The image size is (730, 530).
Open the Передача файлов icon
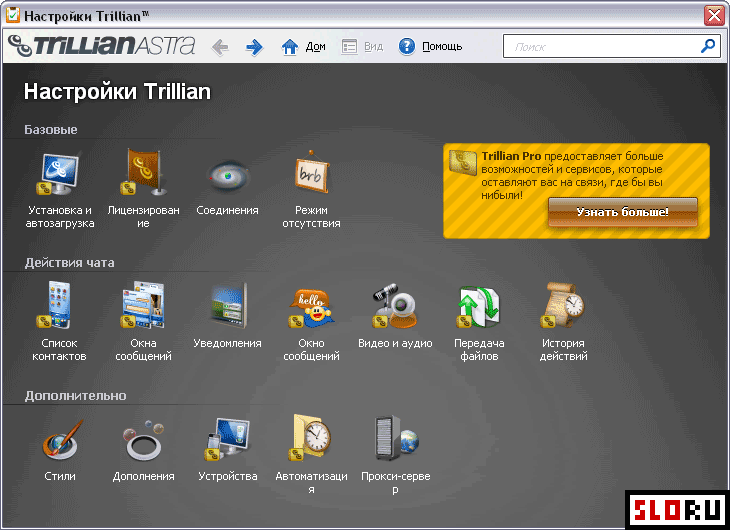tap(479, 306)
